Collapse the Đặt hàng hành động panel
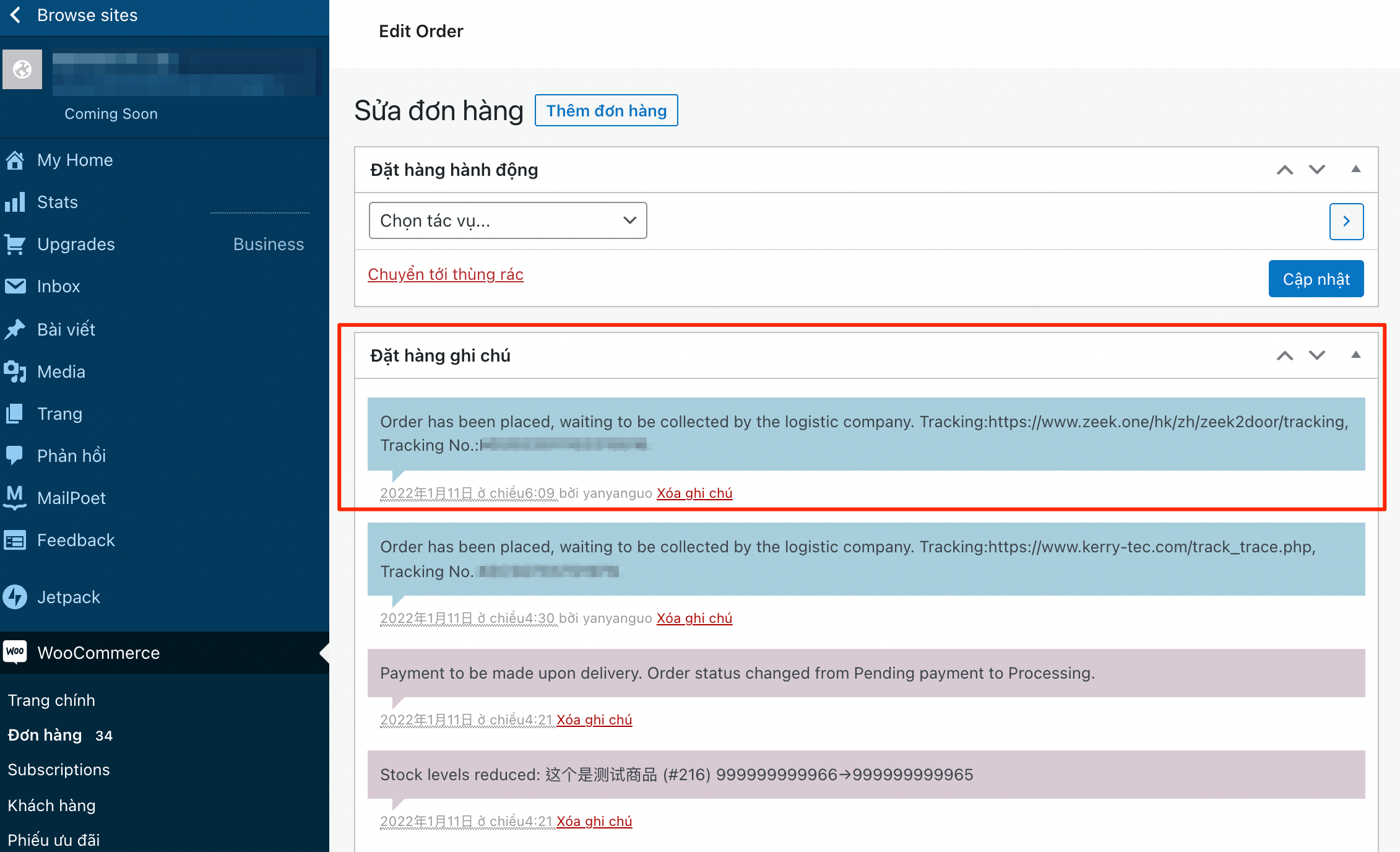Viewport: 1400px width, 852px height. coord(1355,169)
